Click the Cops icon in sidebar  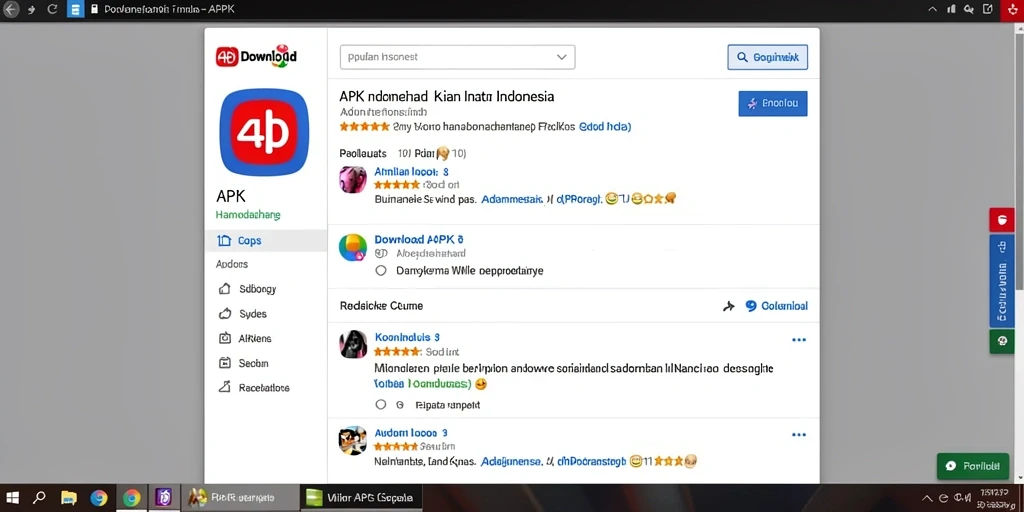224,240
